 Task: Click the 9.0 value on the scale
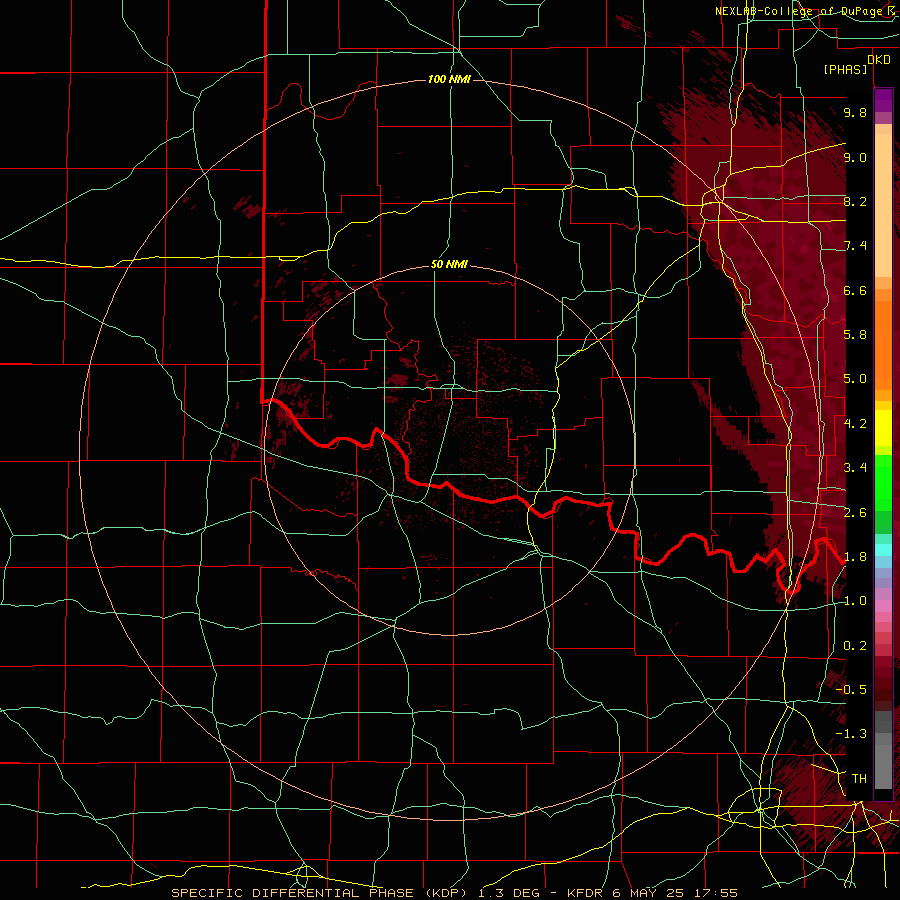[x=855, y=157]
